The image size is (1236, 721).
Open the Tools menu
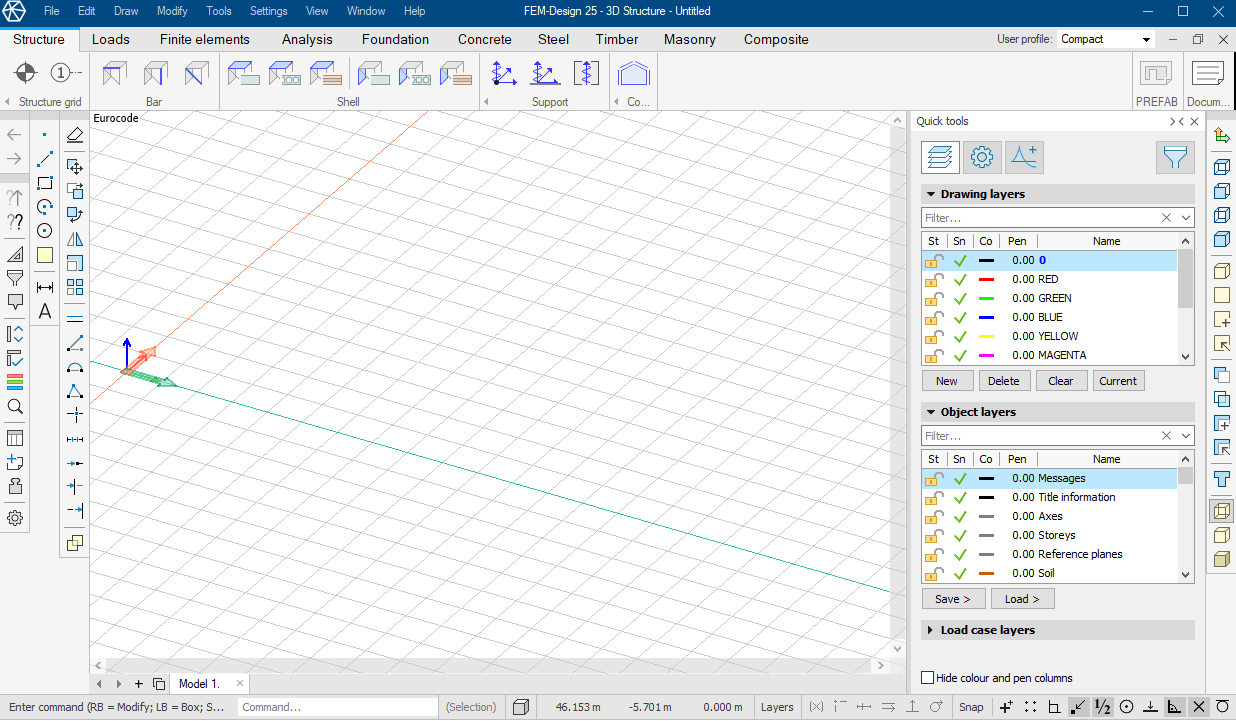(x=219, y=11)
